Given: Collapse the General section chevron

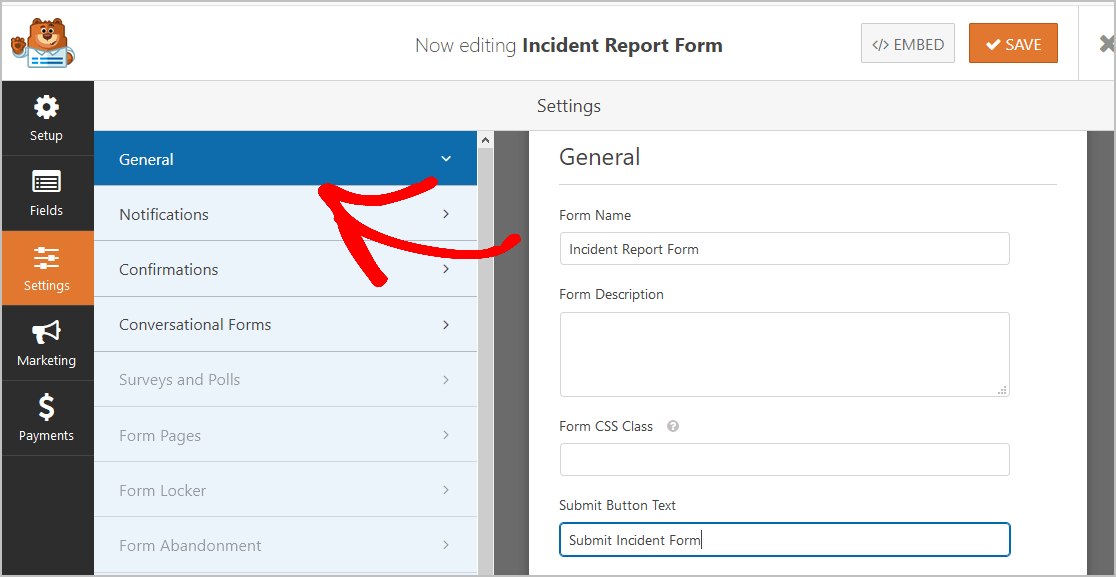Looking at the screenshot, I should click(x=446, y=159).
